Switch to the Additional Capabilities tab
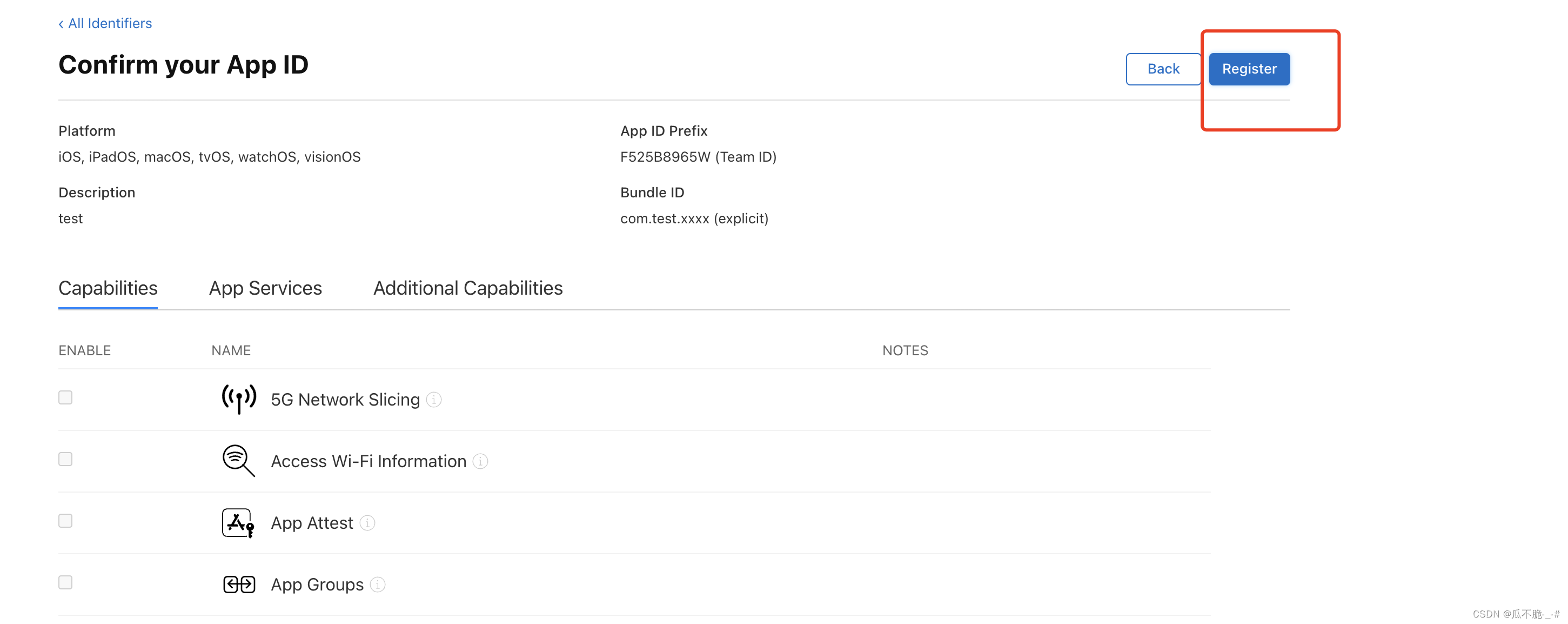 click(x=467, y=288)
